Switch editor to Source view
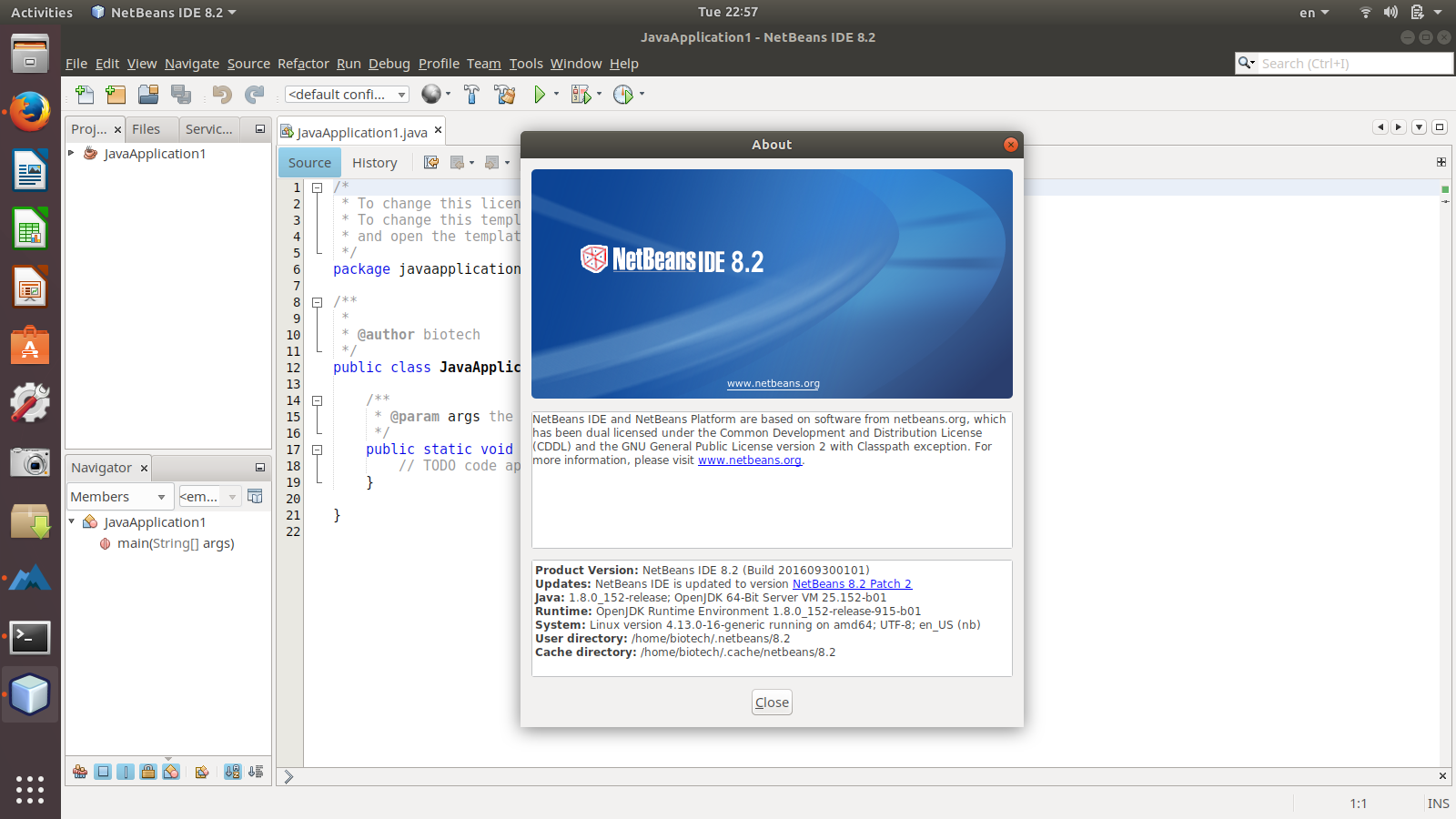 pos(309,163)
